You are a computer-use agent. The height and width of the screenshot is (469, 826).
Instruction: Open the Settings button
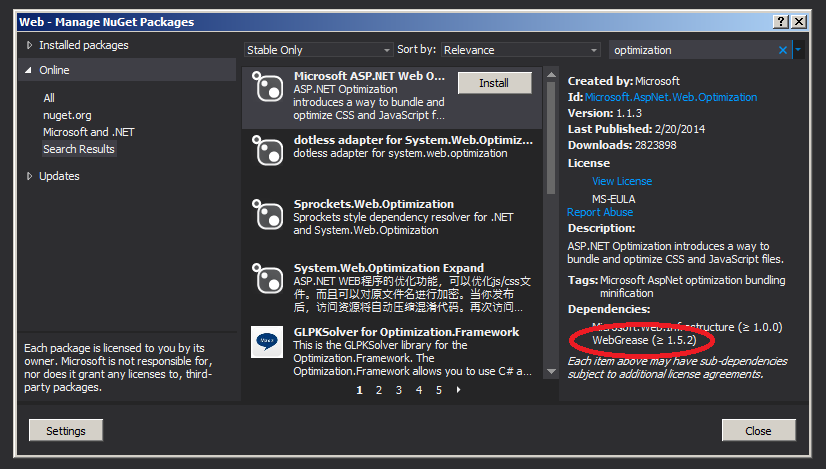pyautogui.click(x=66, y=431)
